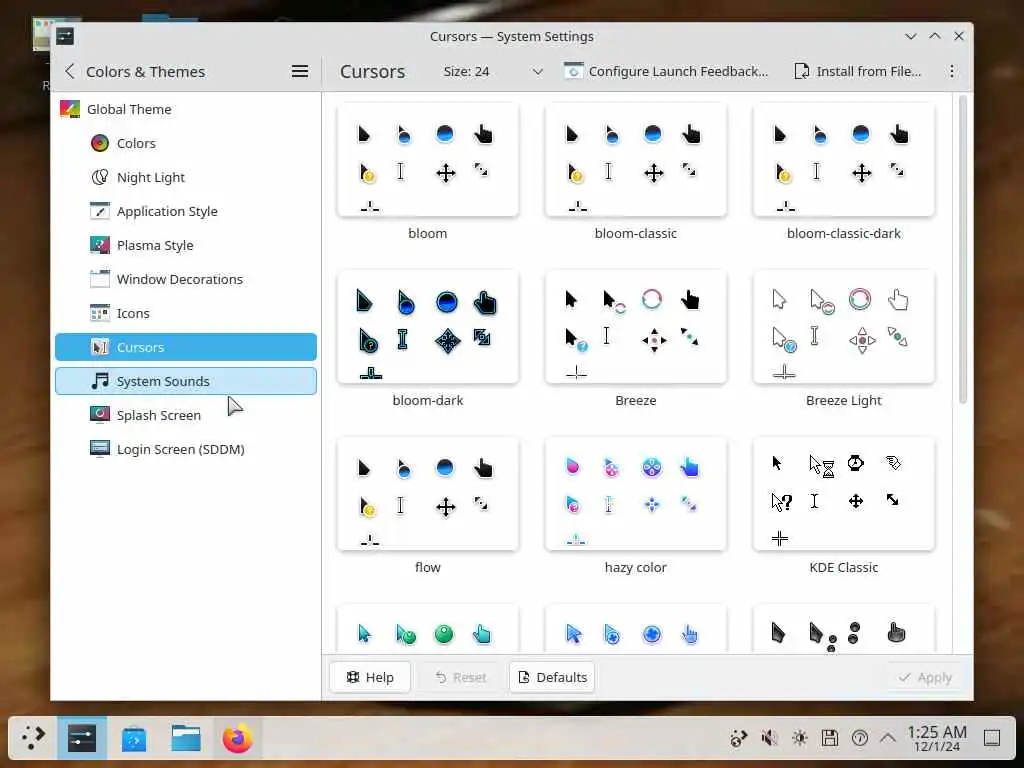1024x768 pixels.
Task: Click the Help button
Action: (x=370, y=677)
